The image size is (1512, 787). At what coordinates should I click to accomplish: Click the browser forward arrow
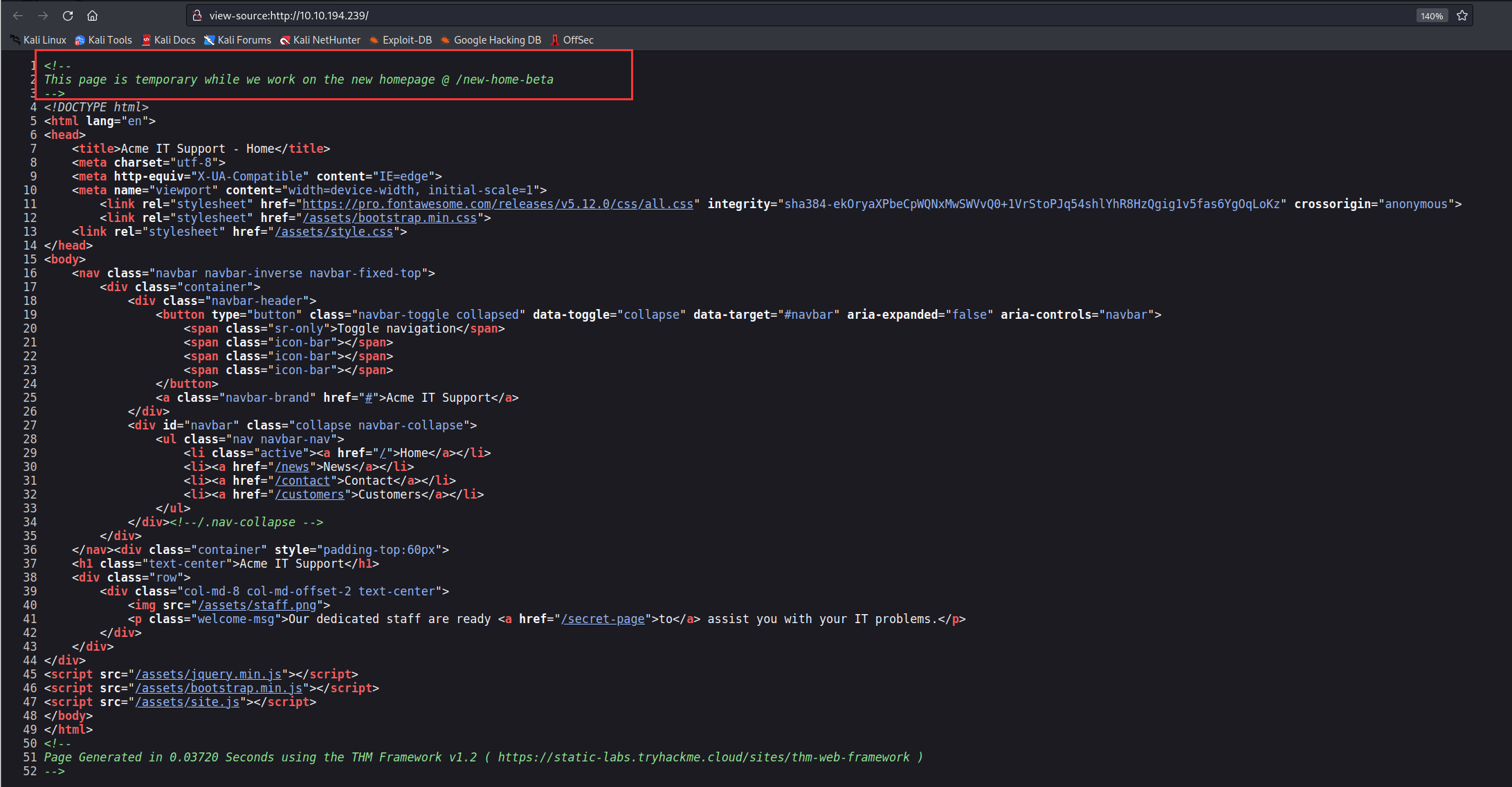point(43,15)
